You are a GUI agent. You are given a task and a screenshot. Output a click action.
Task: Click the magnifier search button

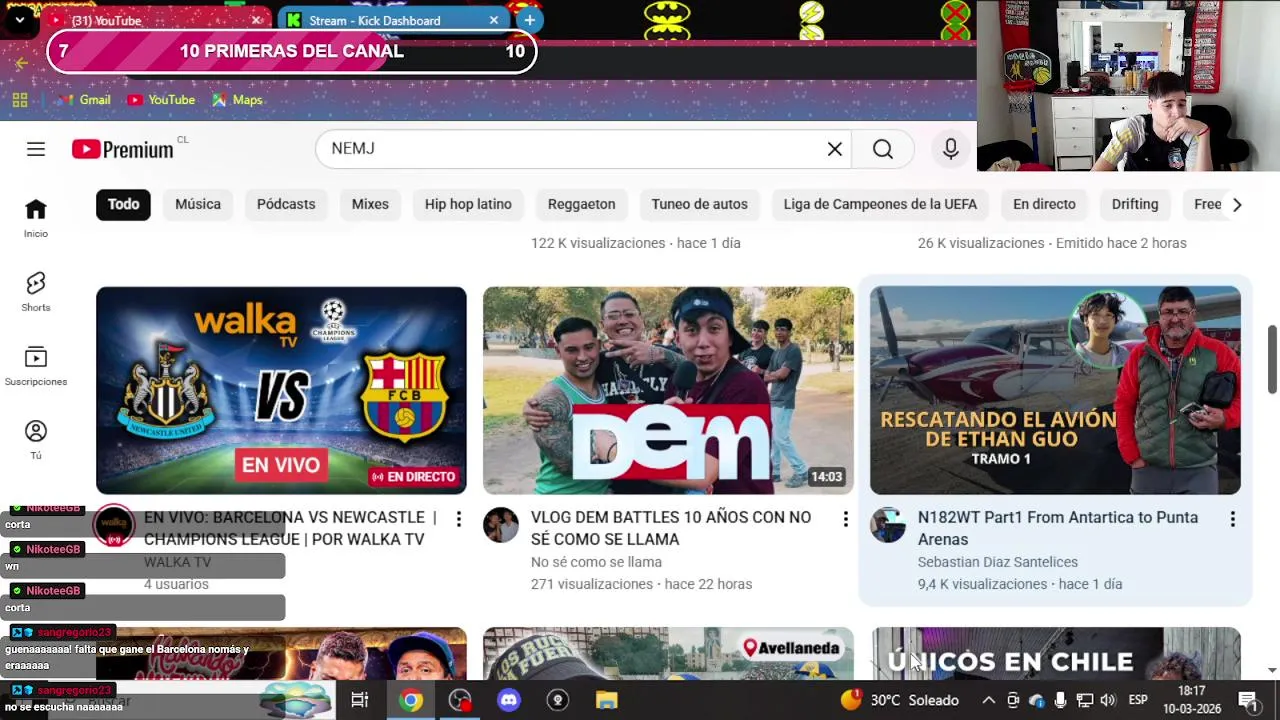click(x=882, y=149)
